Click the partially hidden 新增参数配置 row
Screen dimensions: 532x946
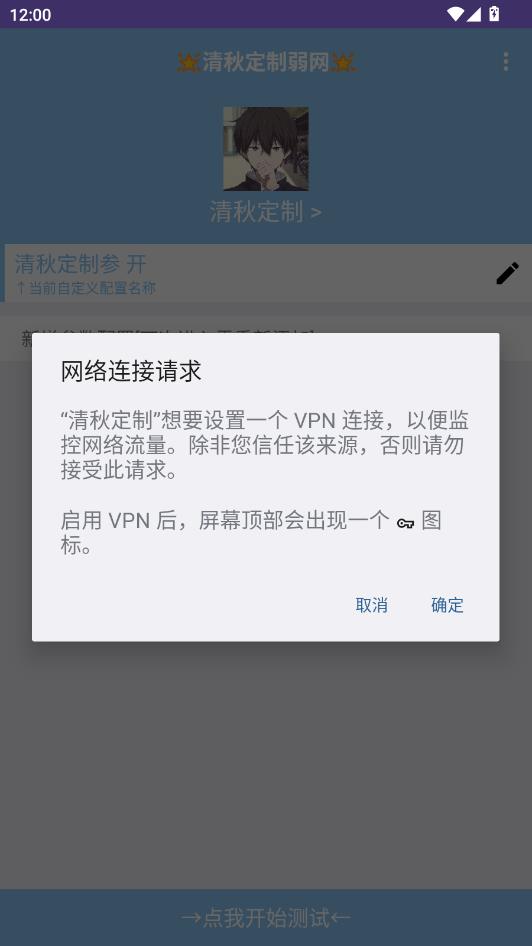266,338
